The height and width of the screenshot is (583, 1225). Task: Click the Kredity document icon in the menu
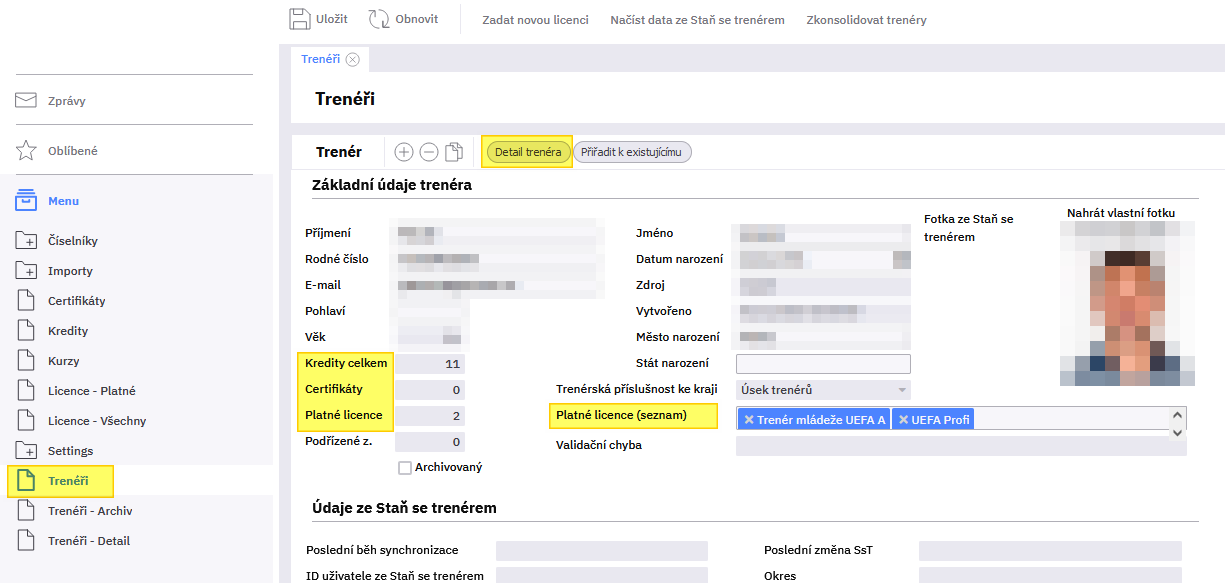coord(26,331)
